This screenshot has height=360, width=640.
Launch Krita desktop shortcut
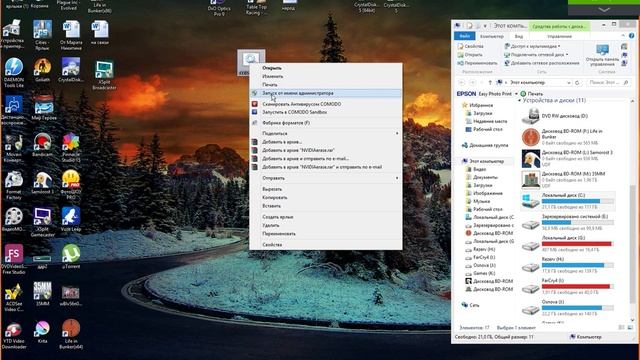click(x=42, y=331)
